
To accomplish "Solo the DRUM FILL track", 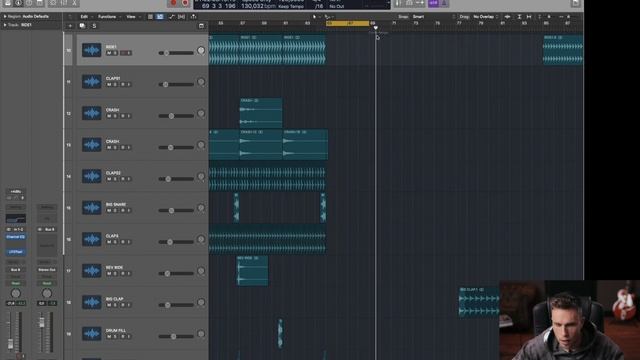I will point(116,336).
